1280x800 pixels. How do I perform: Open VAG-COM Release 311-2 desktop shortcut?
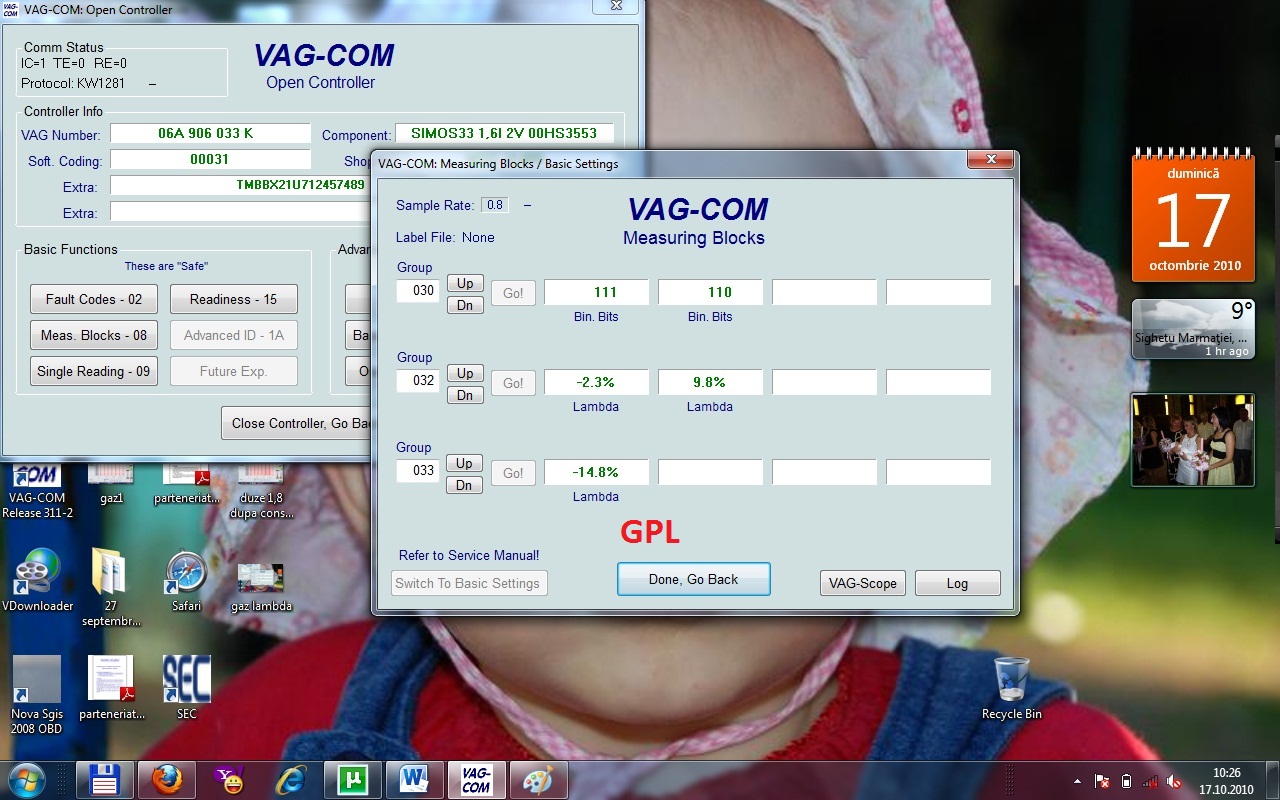[x=37, y=491]
